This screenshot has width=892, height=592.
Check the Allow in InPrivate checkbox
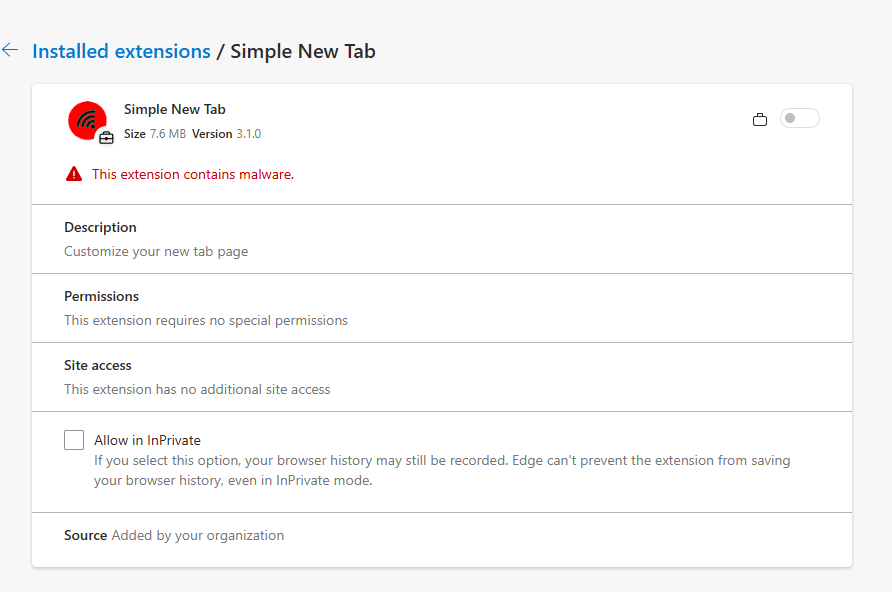click(74, 440)
